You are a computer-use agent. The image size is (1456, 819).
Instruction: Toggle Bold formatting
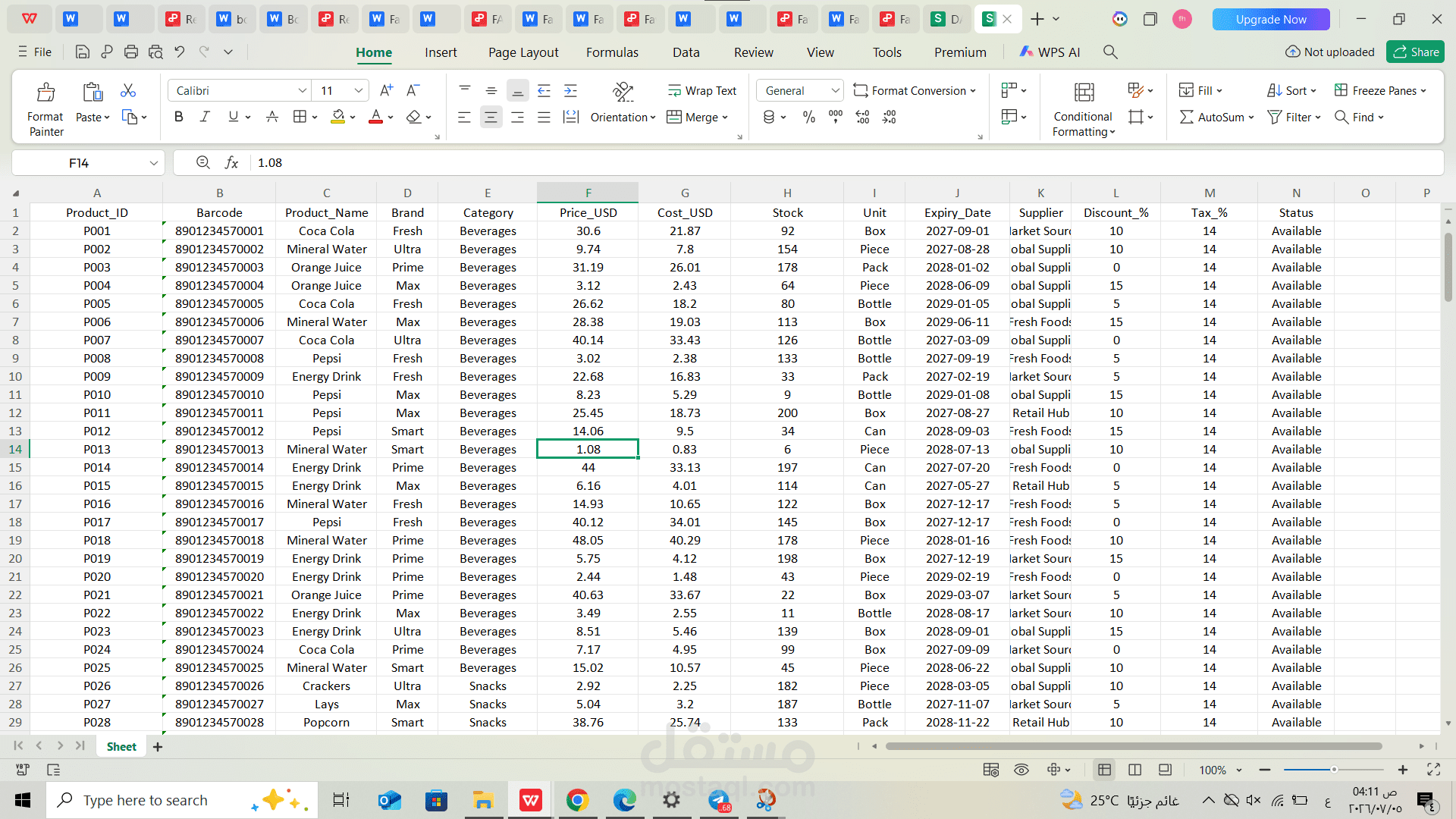click(178, 117)
